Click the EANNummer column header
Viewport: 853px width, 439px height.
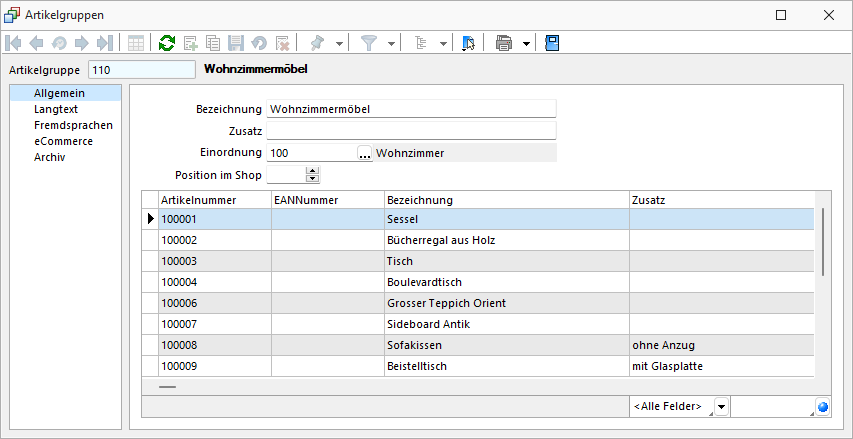point(327,200)
